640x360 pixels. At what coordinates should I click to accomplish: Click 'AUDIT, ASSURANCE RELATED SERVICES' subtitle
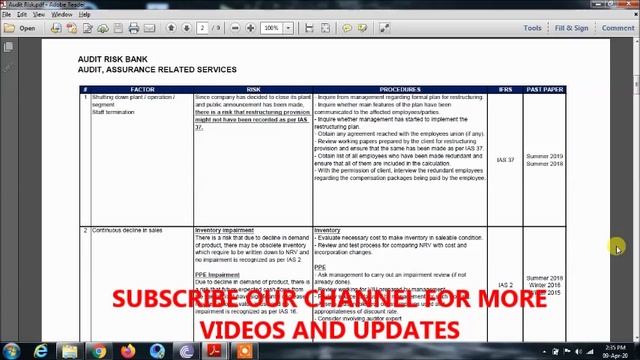[157, 70]
